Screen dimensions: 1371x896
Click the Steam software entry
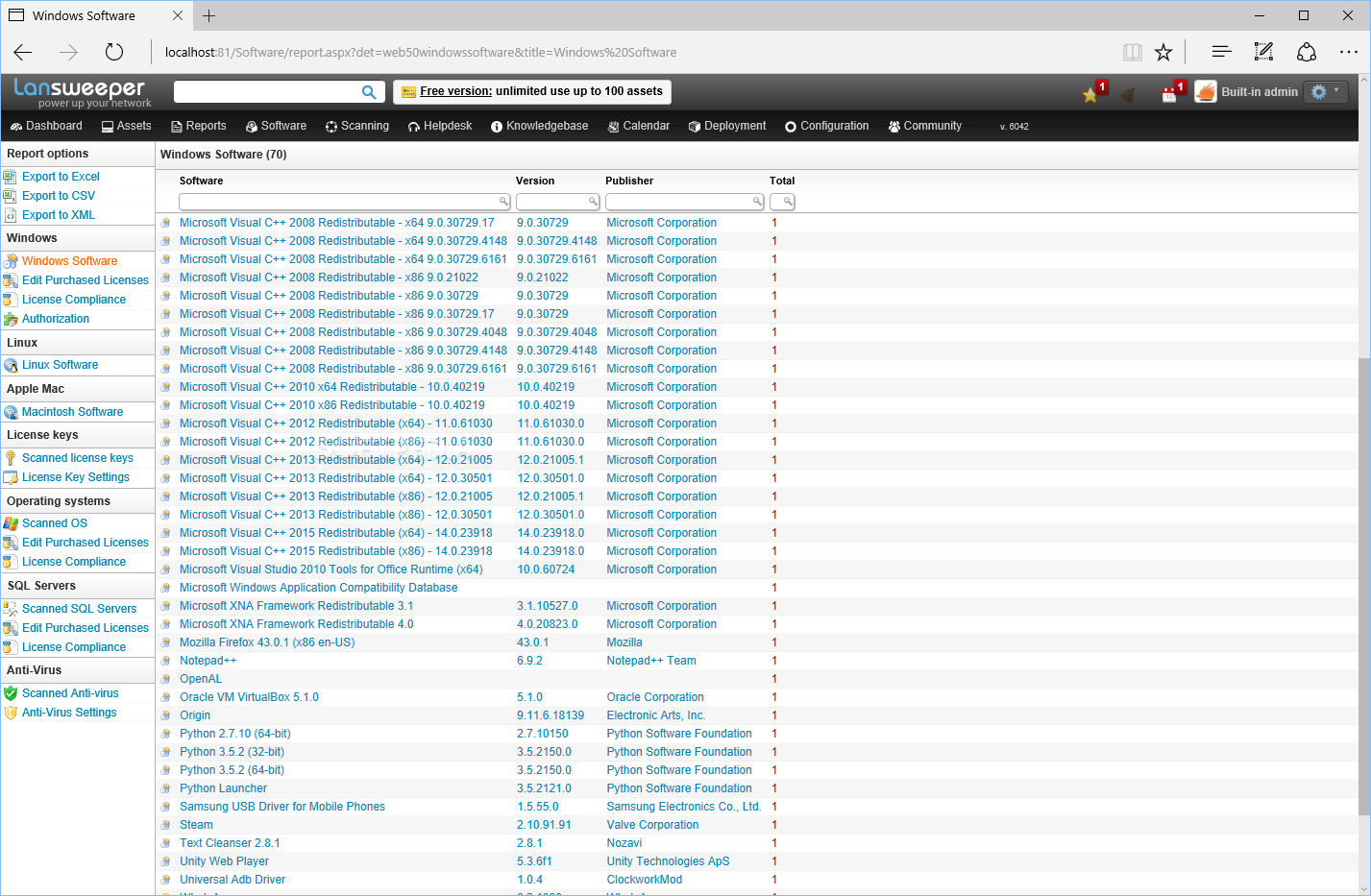[x=196, y=825]
